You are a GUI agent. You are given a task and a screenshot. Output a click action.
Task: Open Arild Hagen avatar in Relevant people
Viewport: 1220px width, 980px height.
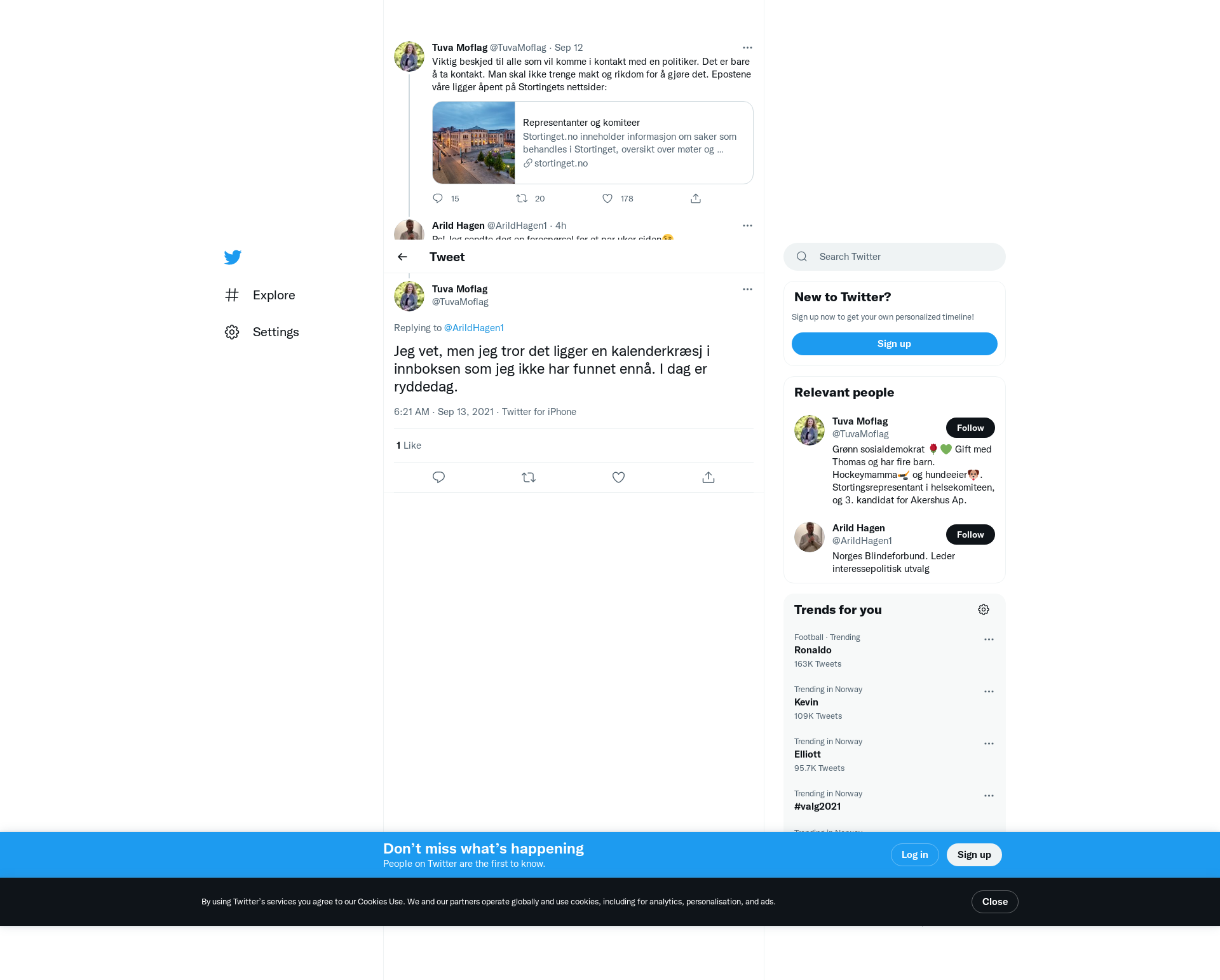click(x=810, y=537)
